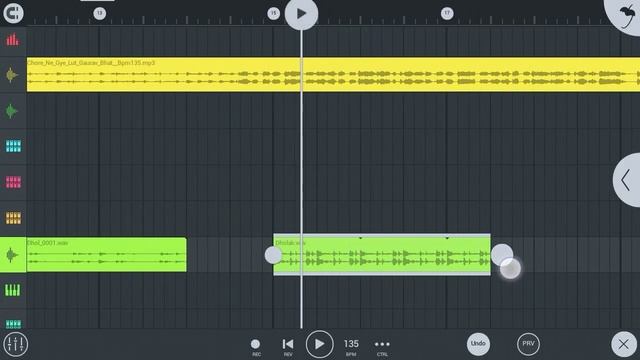
Task: Select the highlighted green Dhol audio track icon
Action: (x=13, y=255)
